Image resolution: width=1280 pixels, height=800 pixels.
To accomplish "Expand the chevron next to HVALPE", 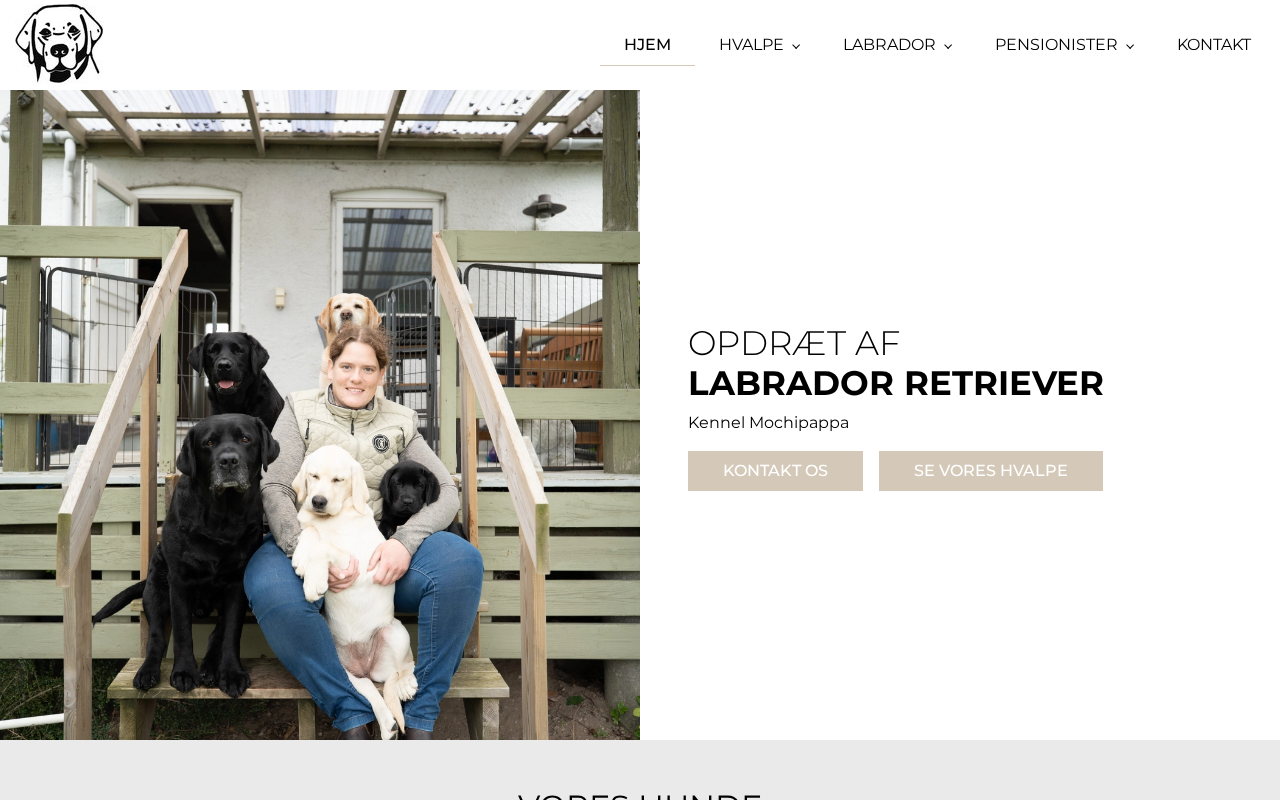I will tap(796, 46).
